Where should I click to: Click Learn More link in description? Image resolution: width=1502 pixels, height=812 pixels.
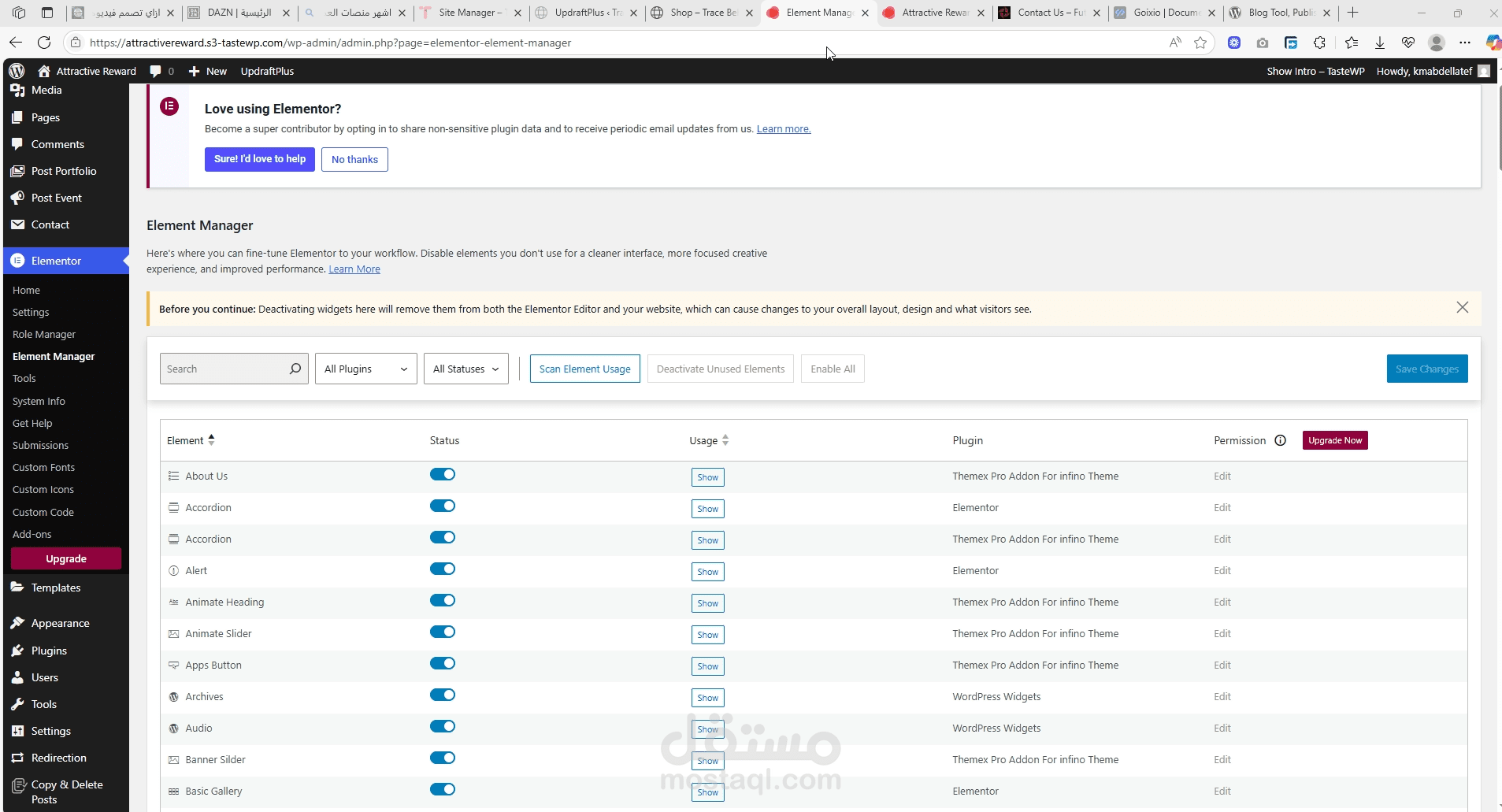[x=354, y=269]
